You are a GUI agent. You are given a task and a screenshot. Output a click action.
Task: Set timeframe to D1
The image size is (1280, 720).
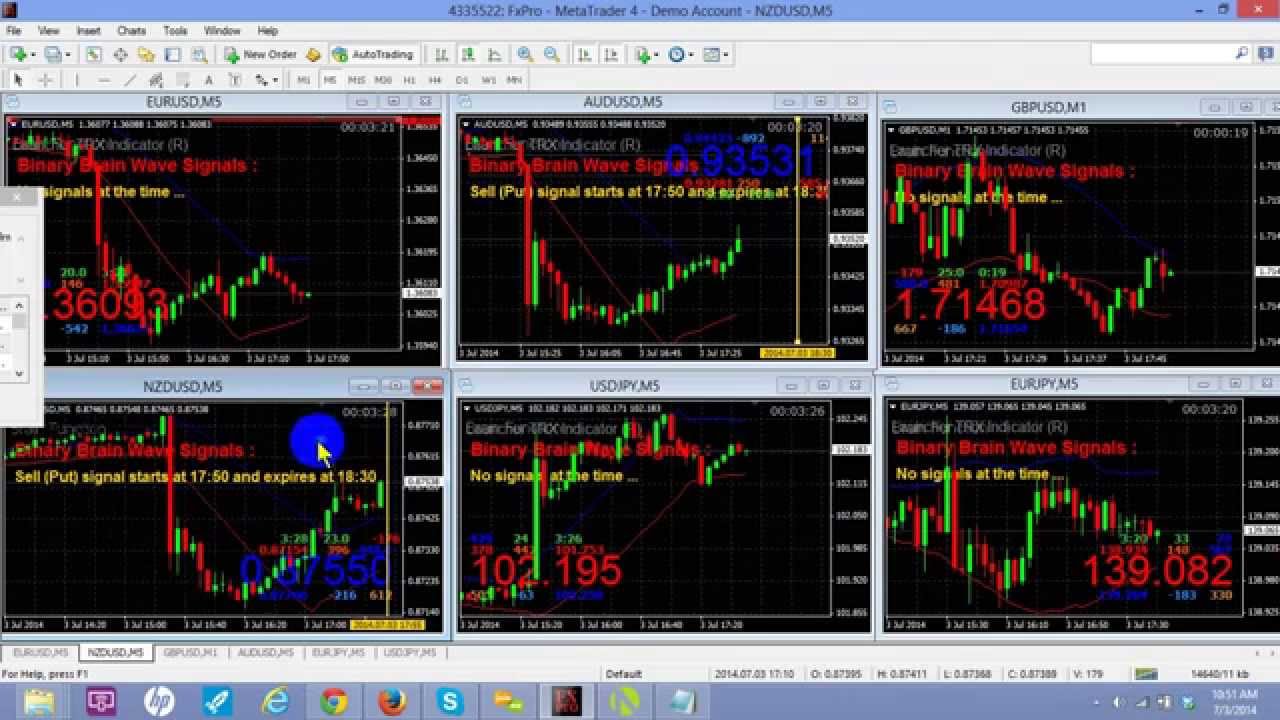(x=461, y=80)
